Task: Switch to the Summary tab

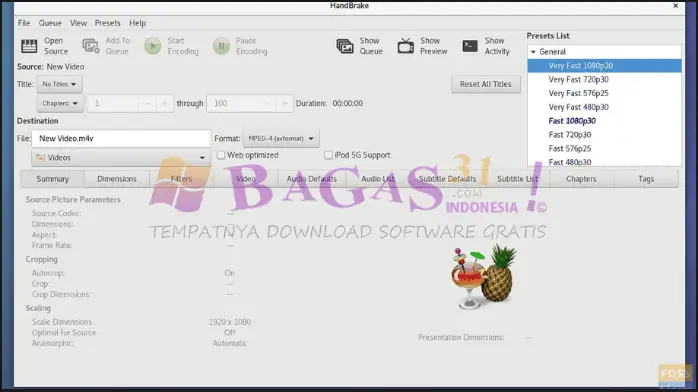Action: [53, 179]
